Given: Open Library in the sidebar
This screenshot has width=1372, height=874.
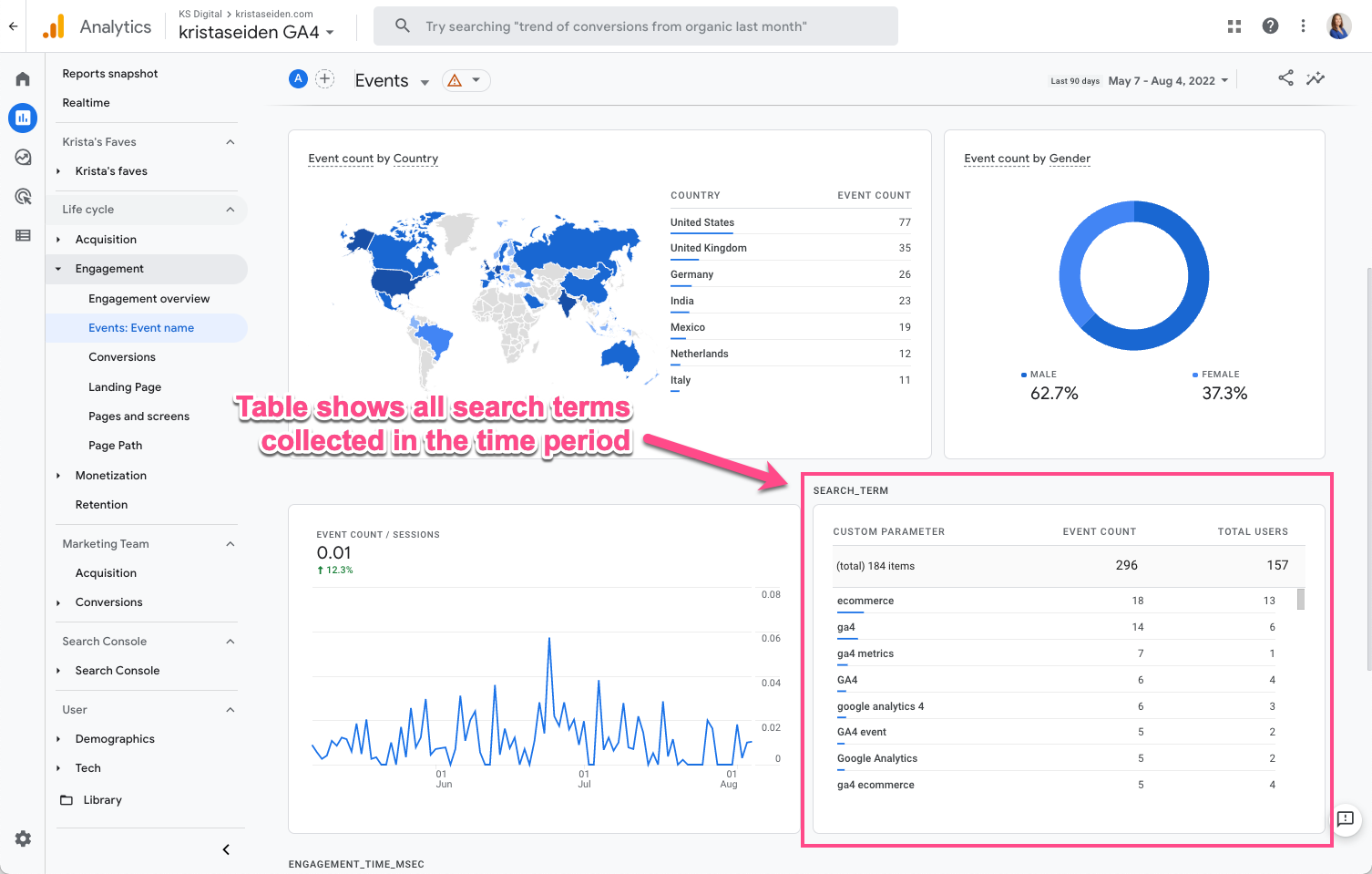Looking at the screenshot, I should point(102,800).
